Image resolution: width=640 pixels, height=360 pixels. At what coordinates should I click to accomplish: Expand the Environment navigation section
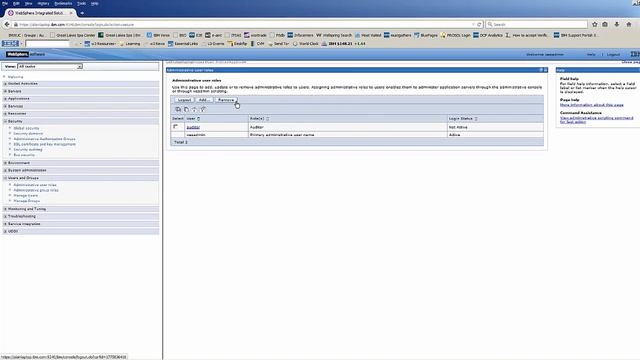pyautogui.click(x=5, y=163)
